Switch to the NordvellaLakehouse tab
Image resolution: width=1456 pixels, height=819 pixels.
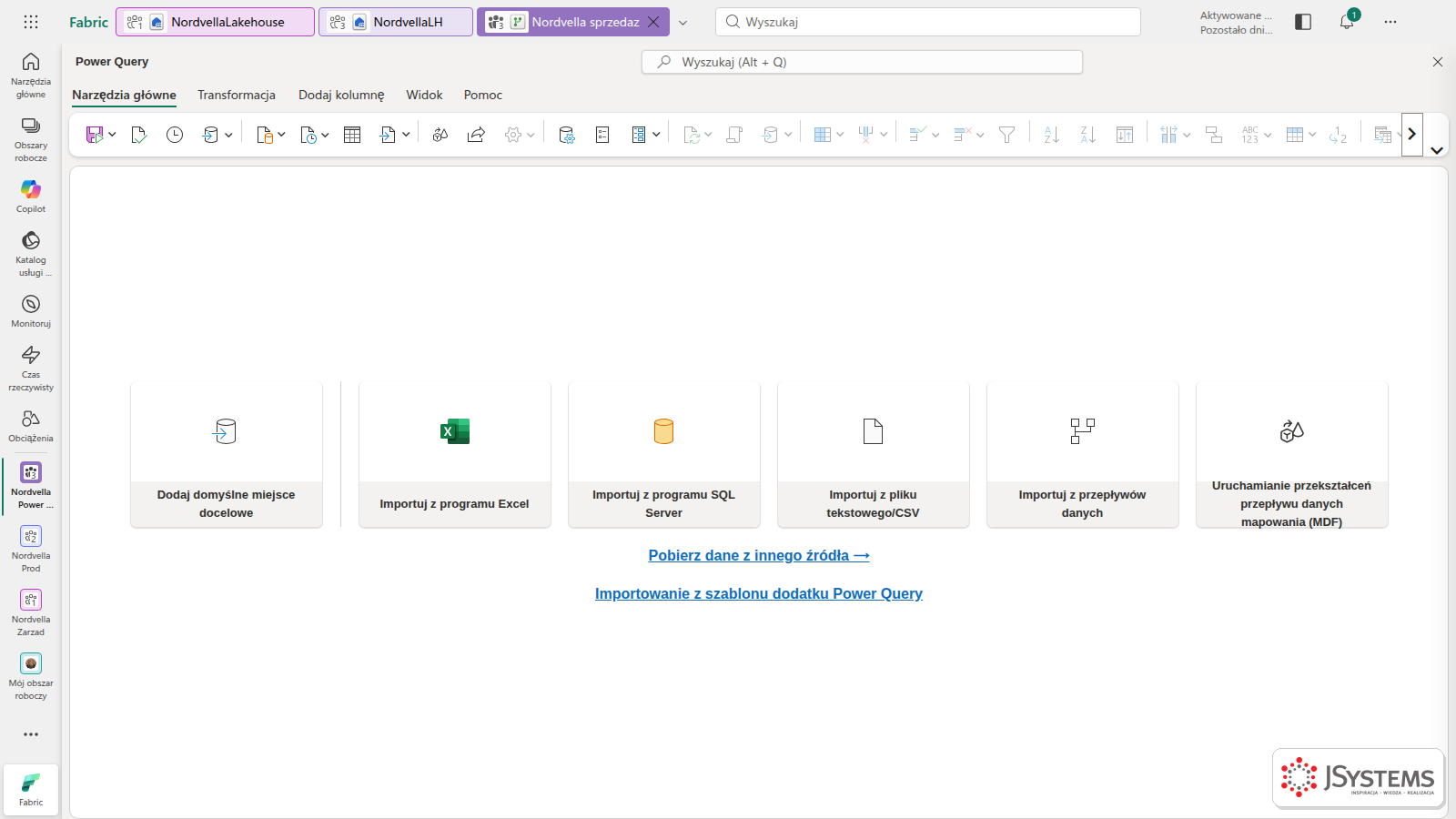point(216,22)
